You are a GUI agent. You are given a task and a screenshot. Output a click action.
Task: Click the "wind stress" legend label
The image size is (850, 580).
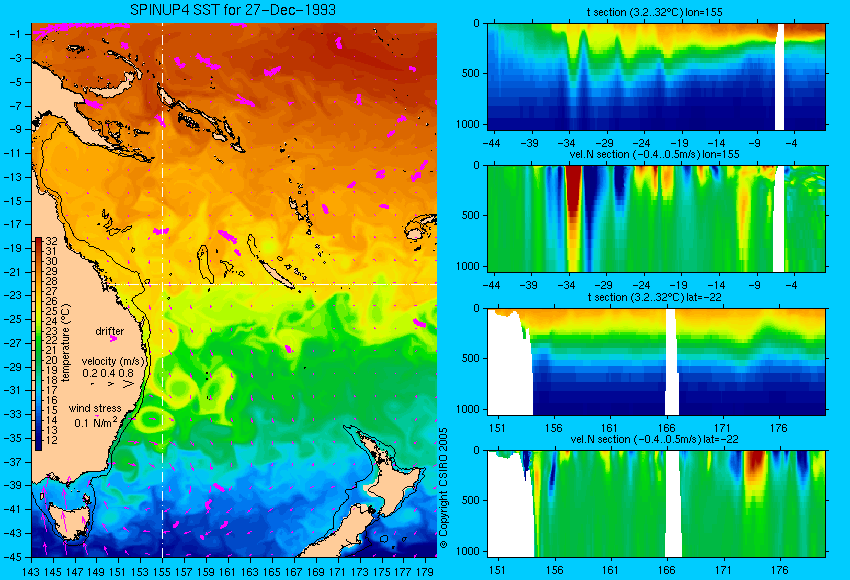point(95,408)
